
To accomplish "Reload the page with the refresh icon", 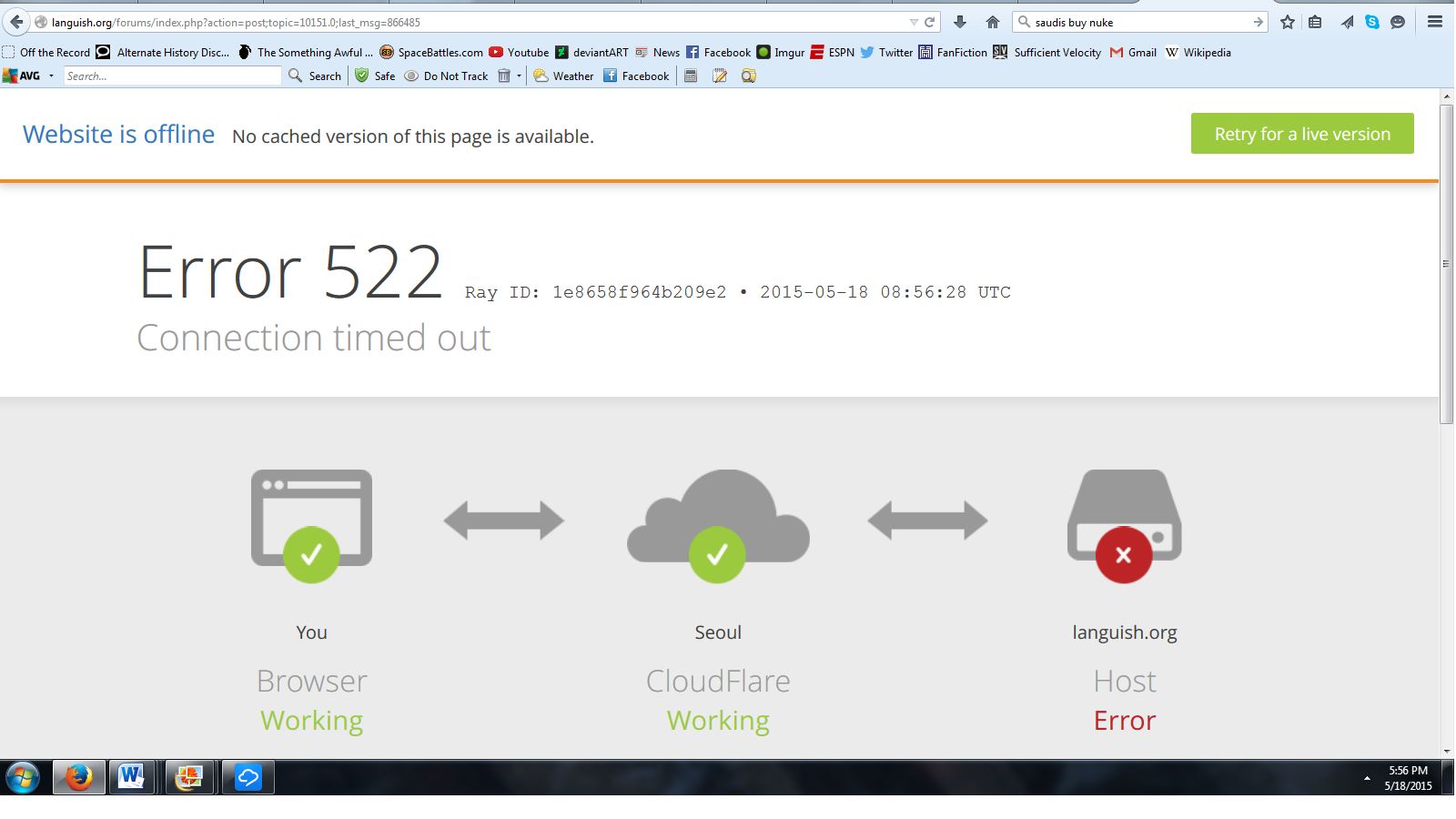I will tap(929, 22).
